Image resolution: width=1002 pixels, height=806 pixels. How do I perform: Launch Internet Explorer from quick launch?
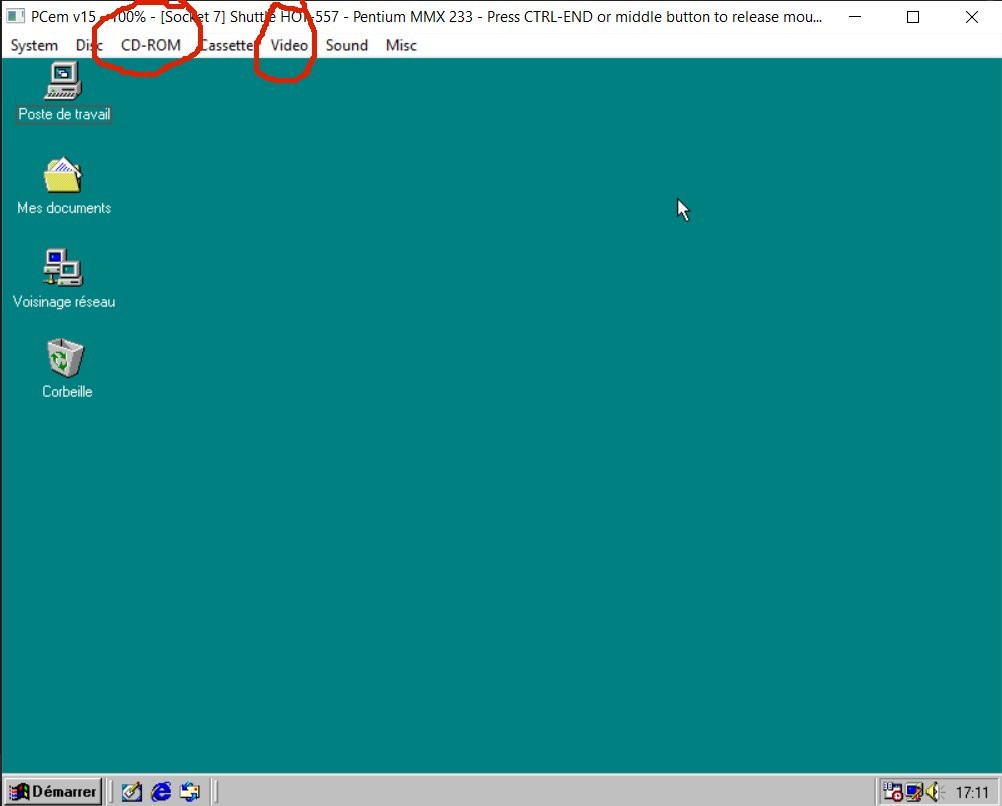[x=161, y=792]
